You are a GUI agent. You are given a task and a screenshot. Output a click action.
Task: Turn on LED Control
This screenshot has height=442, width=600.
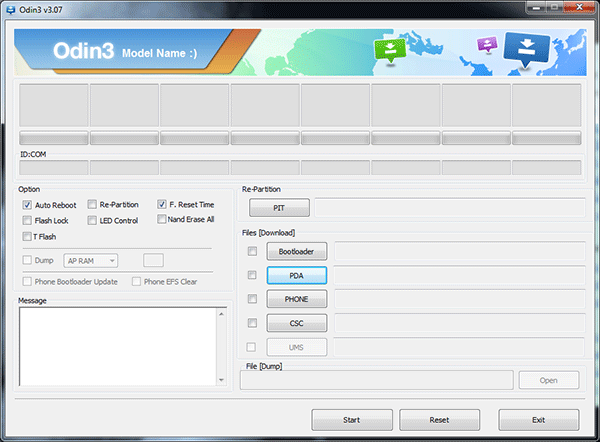[x=92, y=221]
